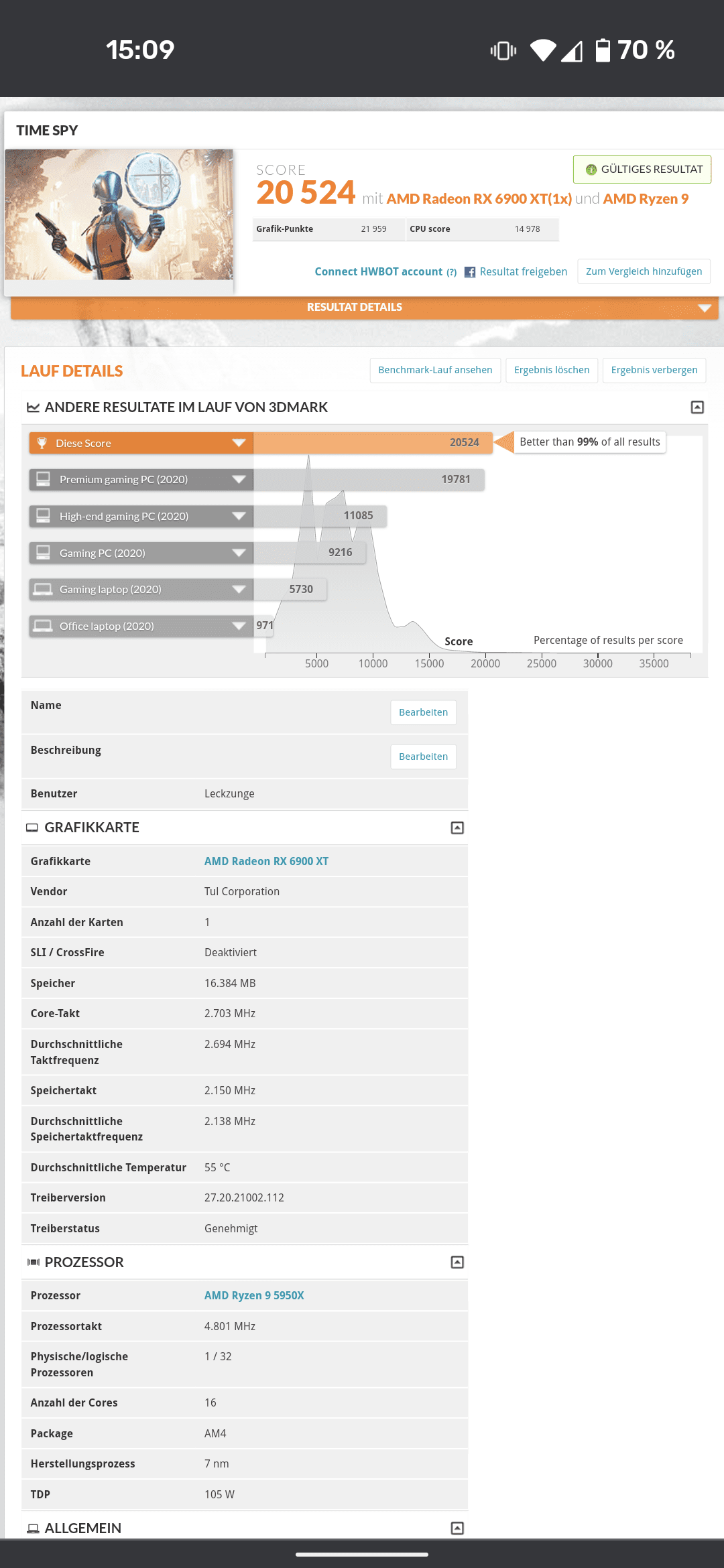Viewport: 724px width, 1568px height.
Task: Click Zum Vergleich hinzufügen button
Action: pos(644,271)
